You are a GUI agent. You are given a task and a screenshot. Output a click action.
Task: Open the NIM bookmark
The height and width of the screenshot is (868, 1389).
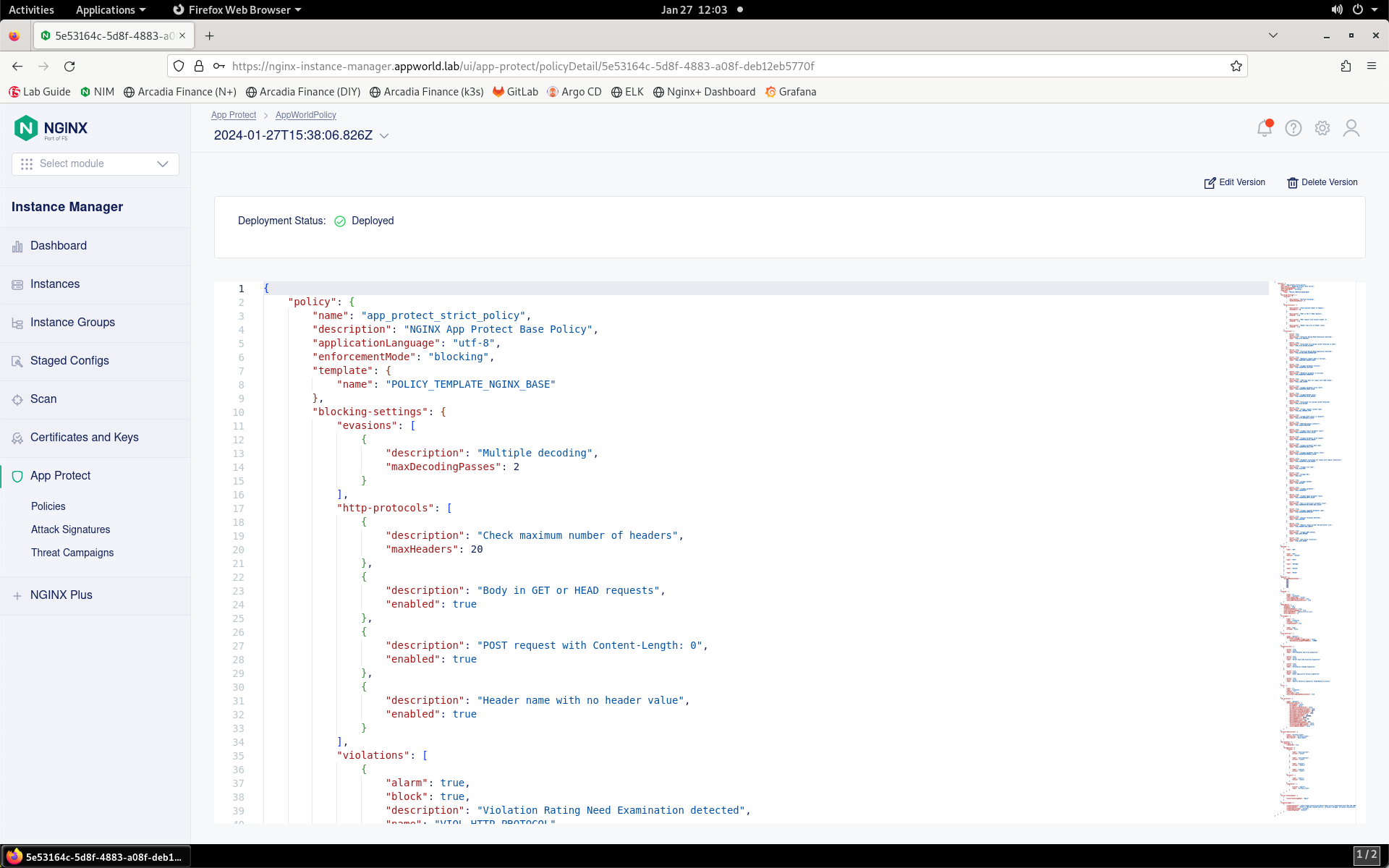tap(97, 92)
